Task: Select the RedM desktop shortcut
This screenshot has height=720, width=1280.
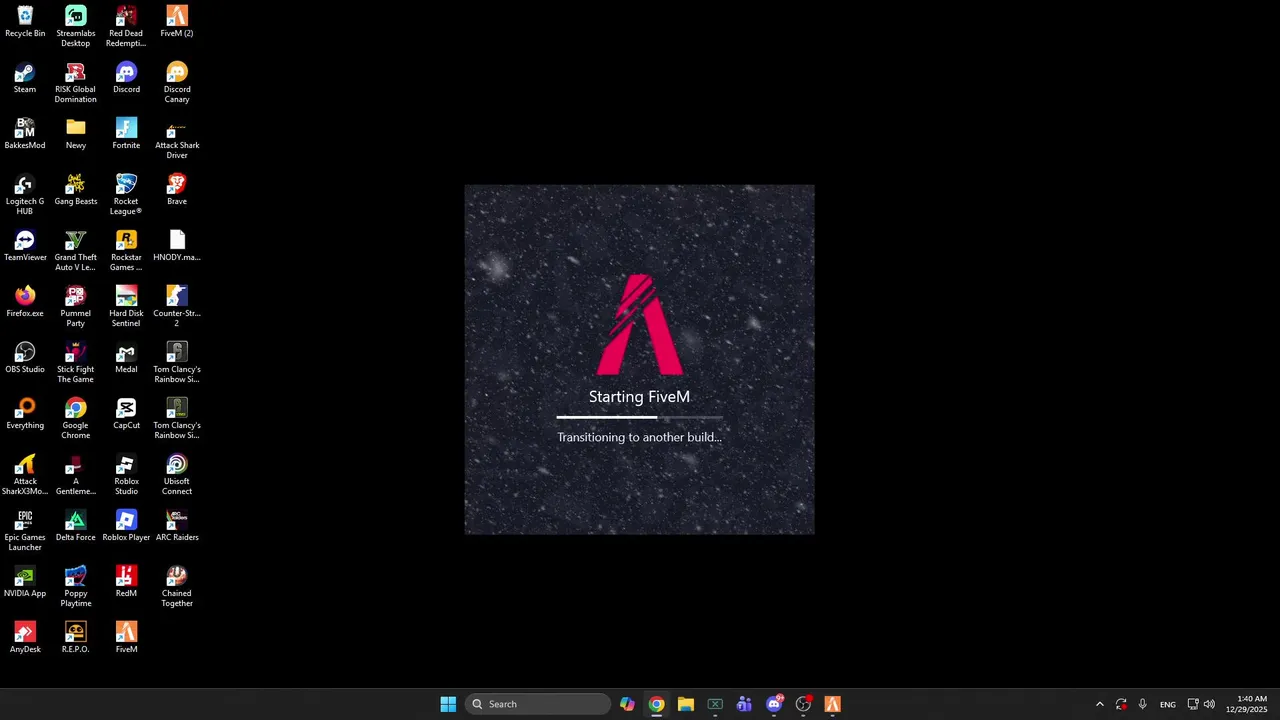Action: click(x=126, y=582)
